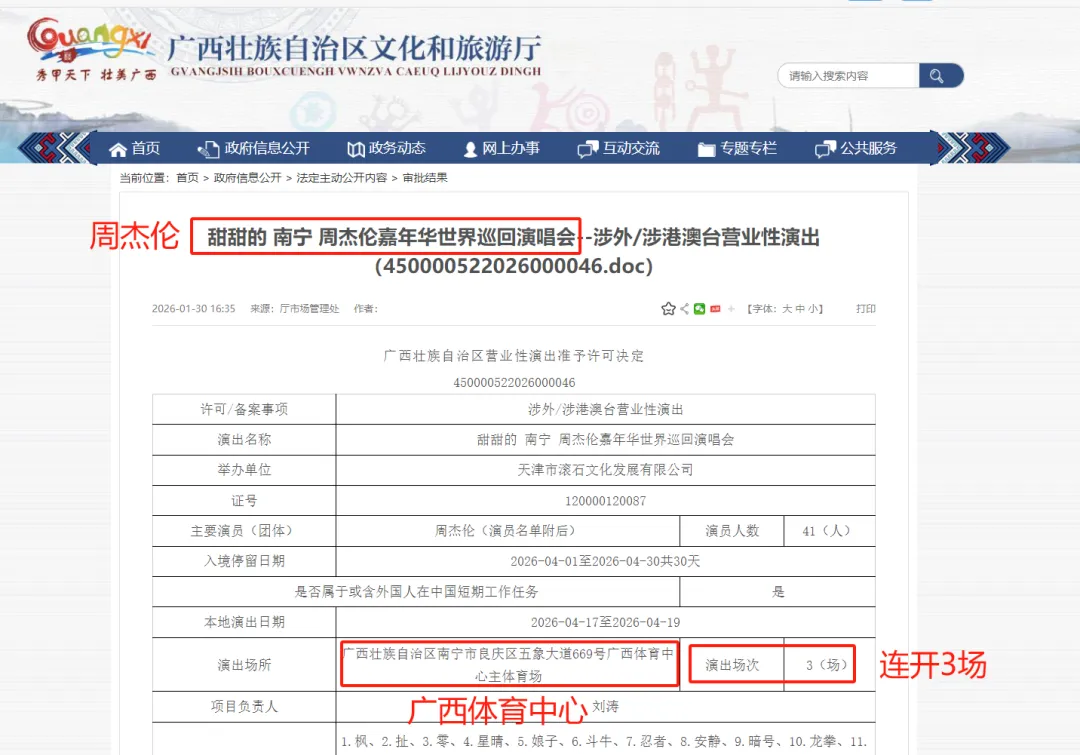1080x755 pixels.
Task: Click the folder icon beside 专题专栏
Action: click(706, 149)
